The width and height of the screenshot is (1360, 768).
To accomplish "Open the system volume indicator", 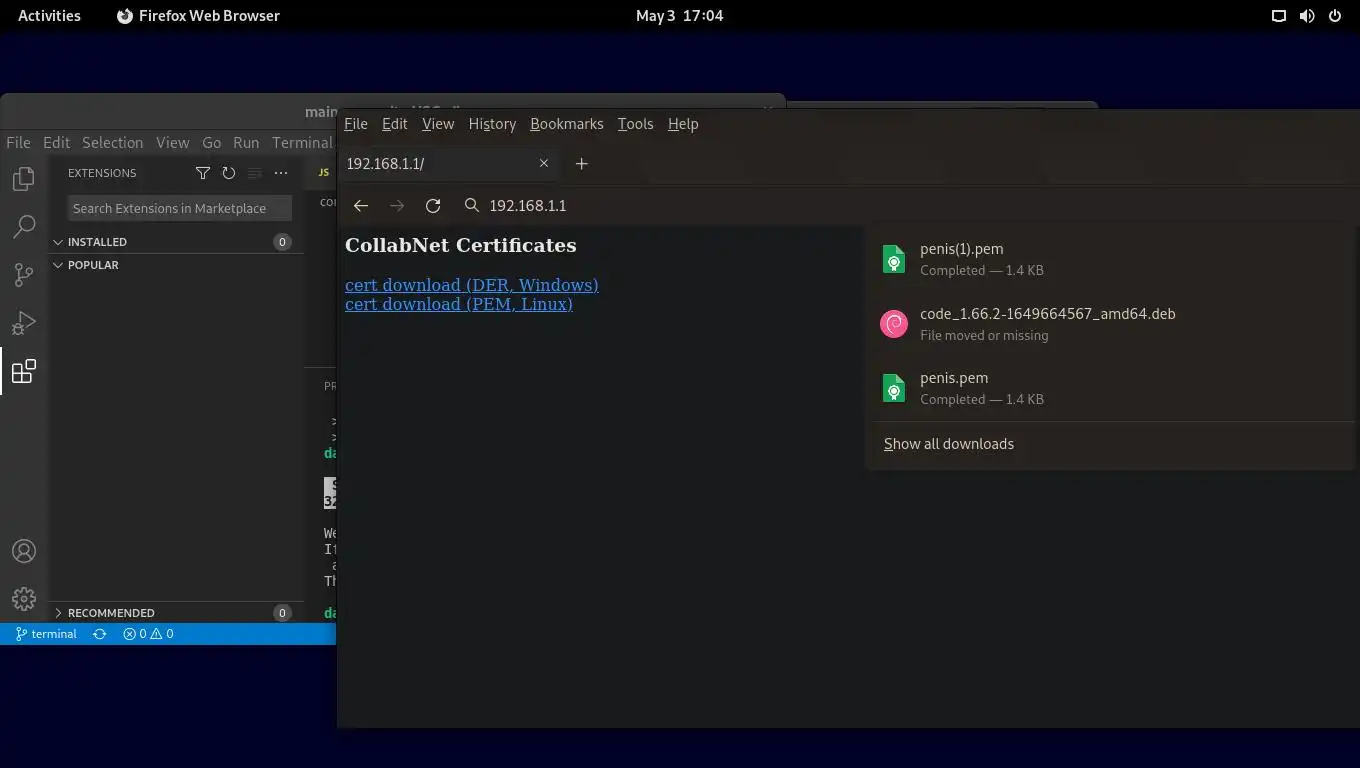I will tap(1307, 16).
